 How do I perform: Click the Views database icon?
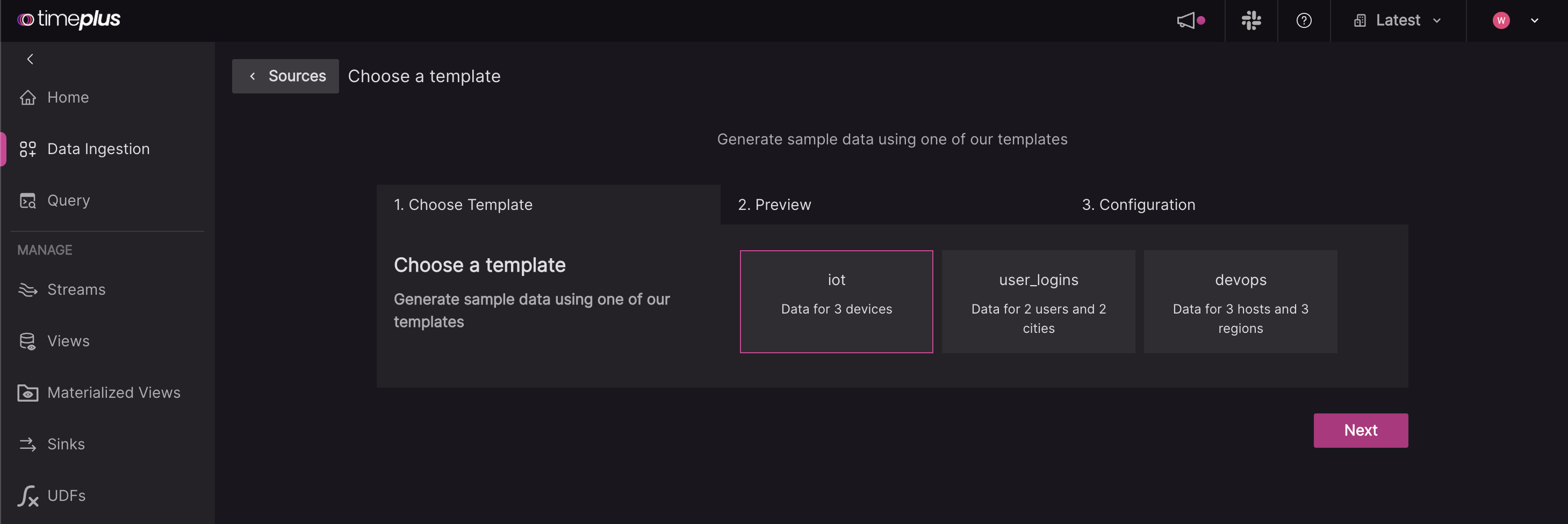click(27, 341)
